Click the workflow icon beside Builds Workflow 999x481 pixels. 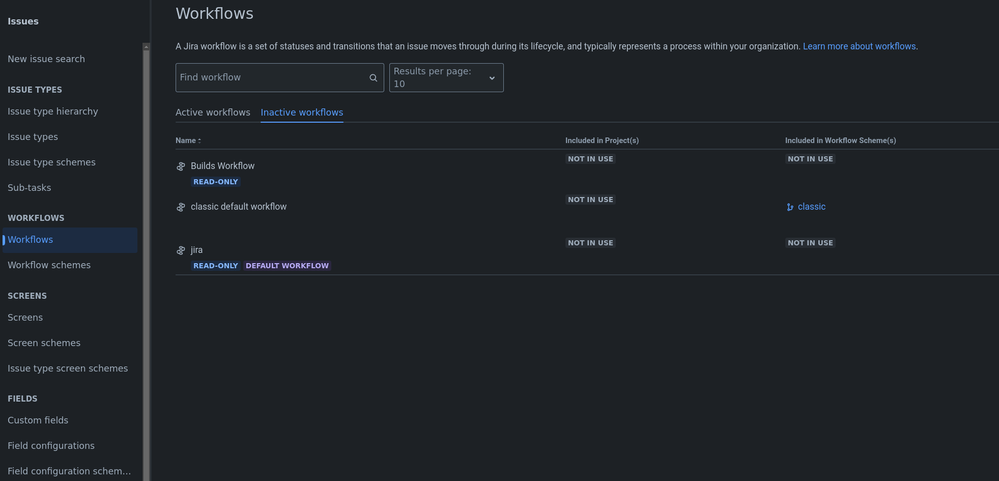181,166
